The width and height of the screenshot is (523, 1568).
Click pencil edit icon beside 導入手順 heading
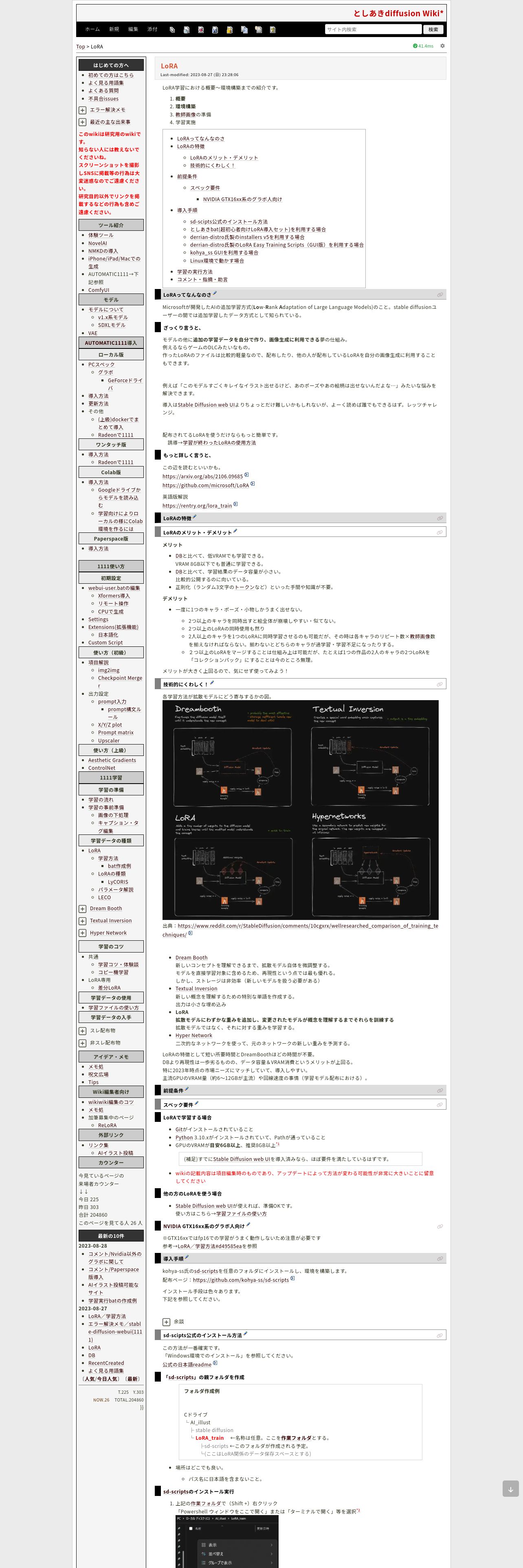(187, 1257)
